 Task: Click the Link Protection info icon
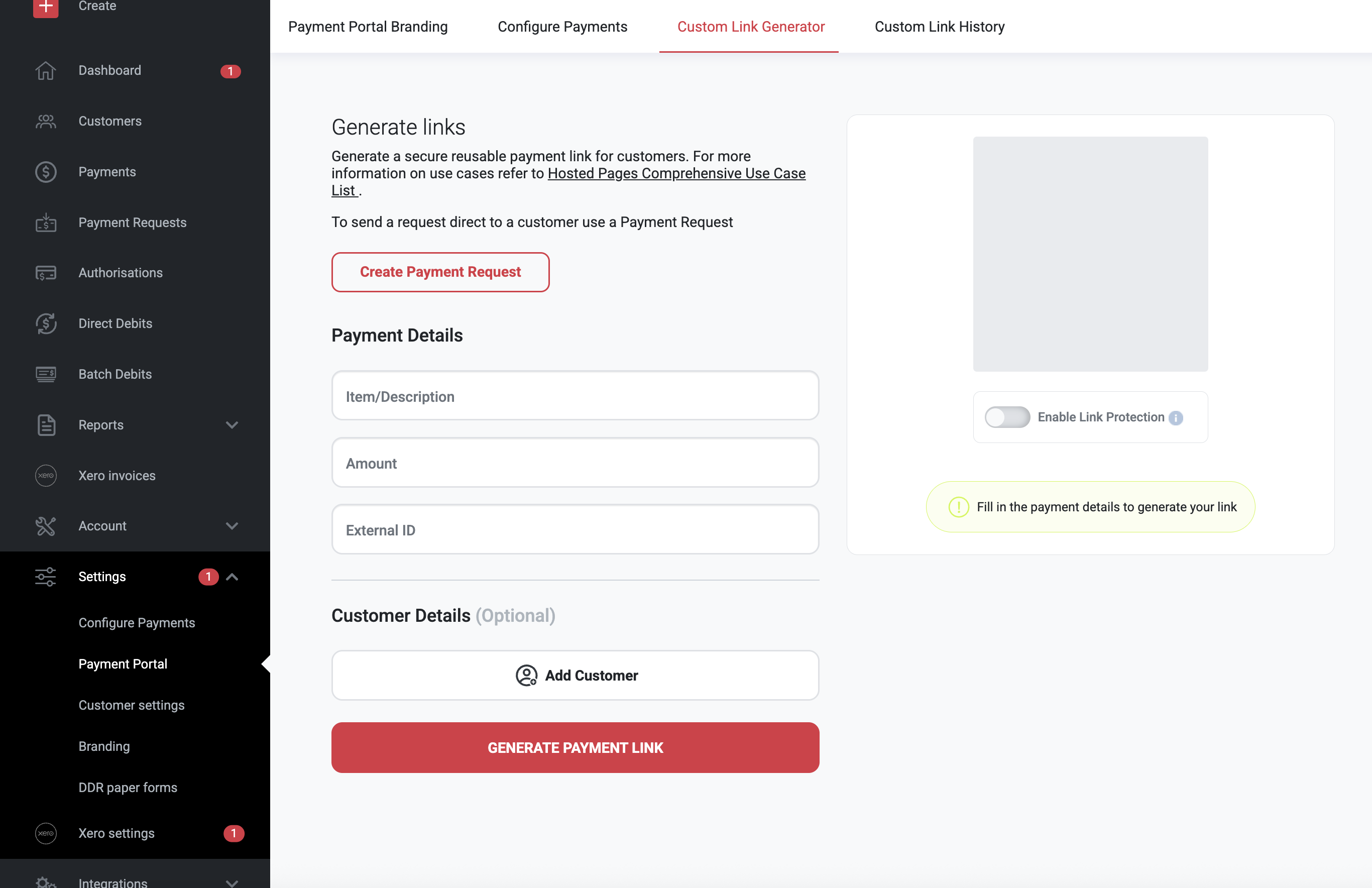pyautogui.click(x=1176, y=418)
